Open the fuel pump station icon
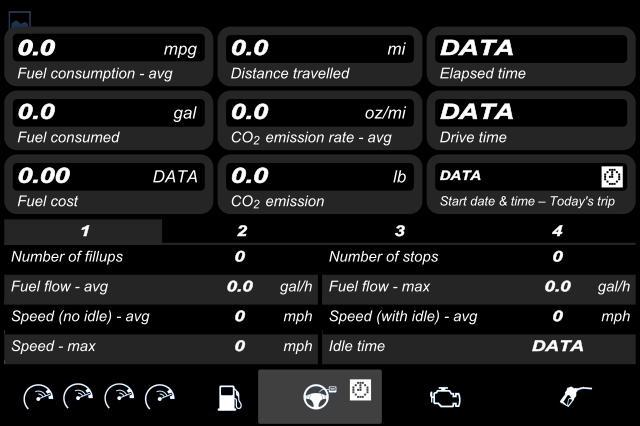Viewport: 640px width, 426px height. (229, 398)
